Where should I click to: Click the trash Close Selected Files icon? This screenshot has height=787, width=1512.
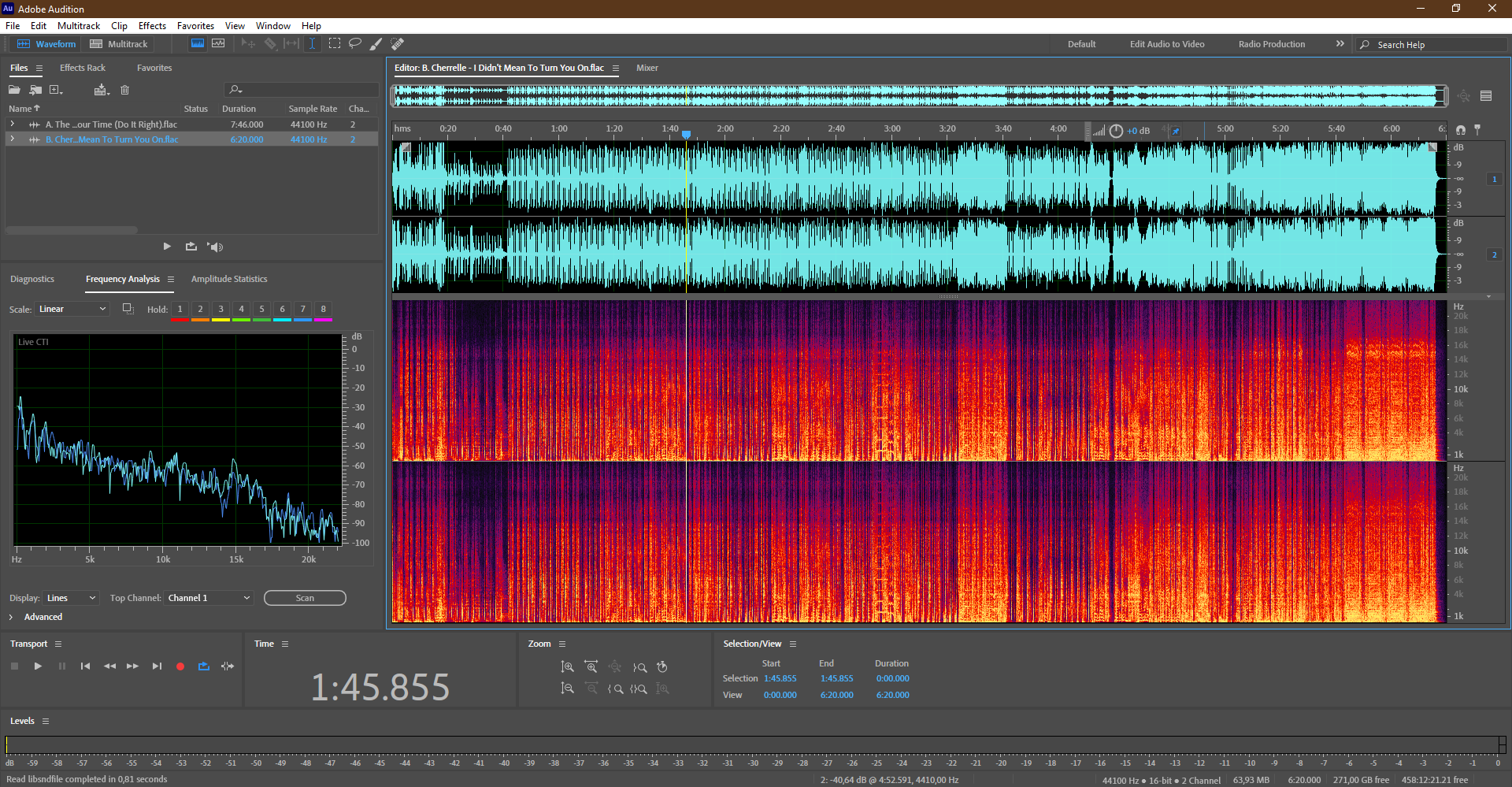[124, 90]
